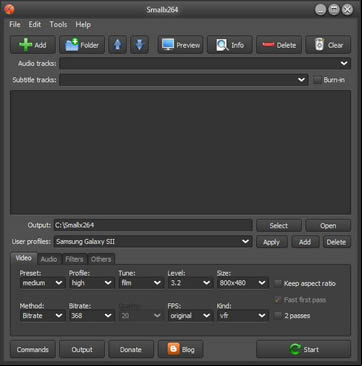
Task: Open the disabled dropdown showing 20
Action: (x=141, y=315)
